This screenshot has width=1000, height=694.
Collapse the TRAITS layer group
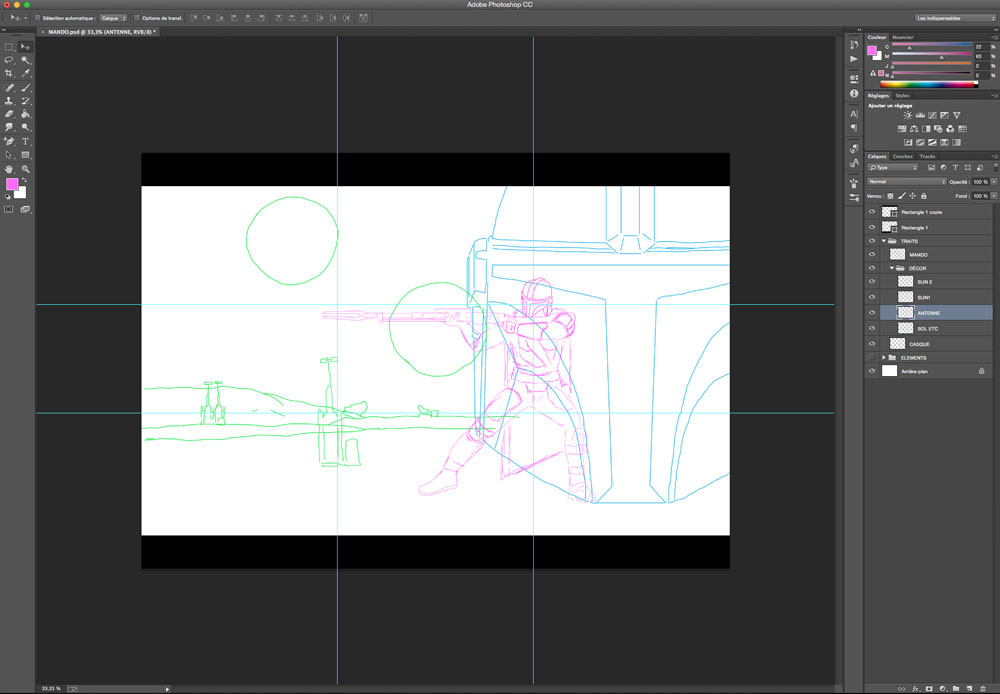click(x=884, y=241)
